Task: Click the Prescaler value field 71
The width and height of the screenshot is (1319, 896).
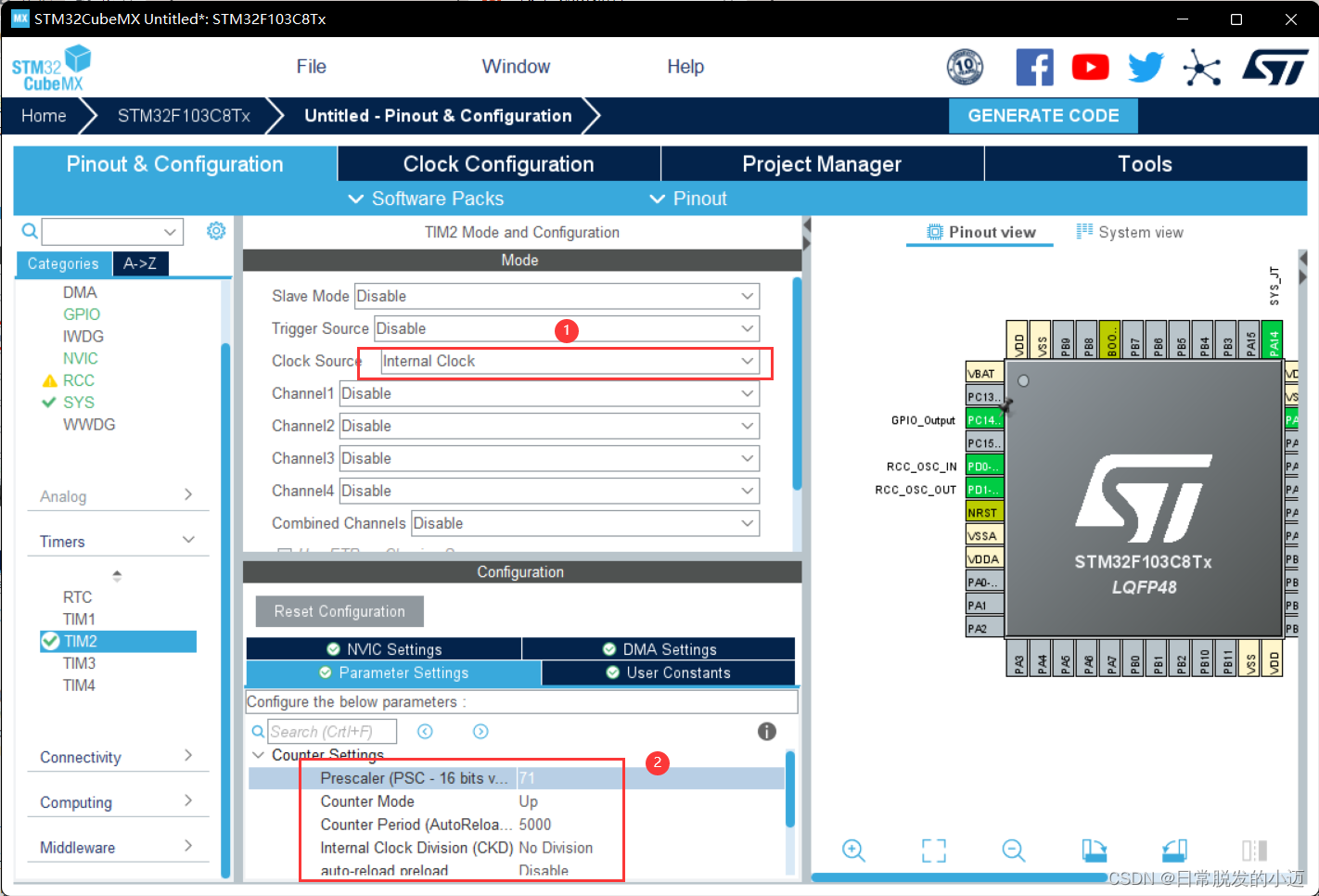Action: tap(650, 778)
